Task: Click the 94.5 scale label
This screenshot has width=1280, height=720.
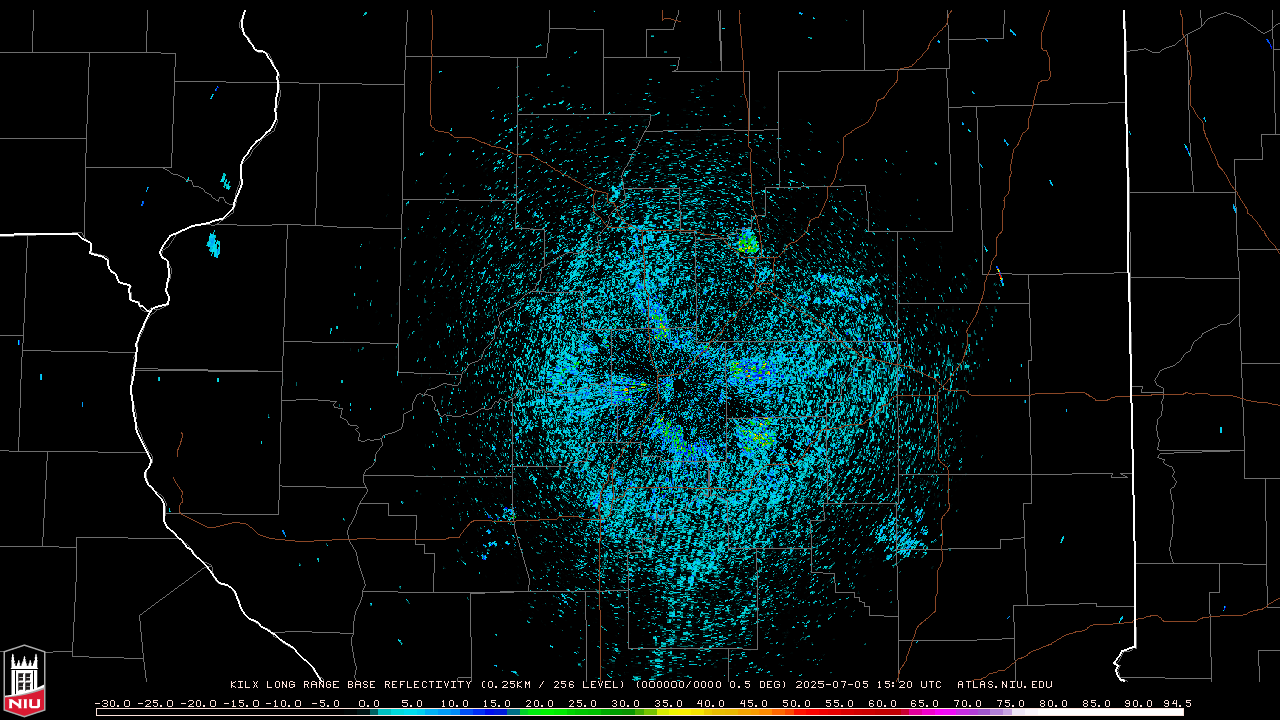Action: click(x=1177, y=704)
